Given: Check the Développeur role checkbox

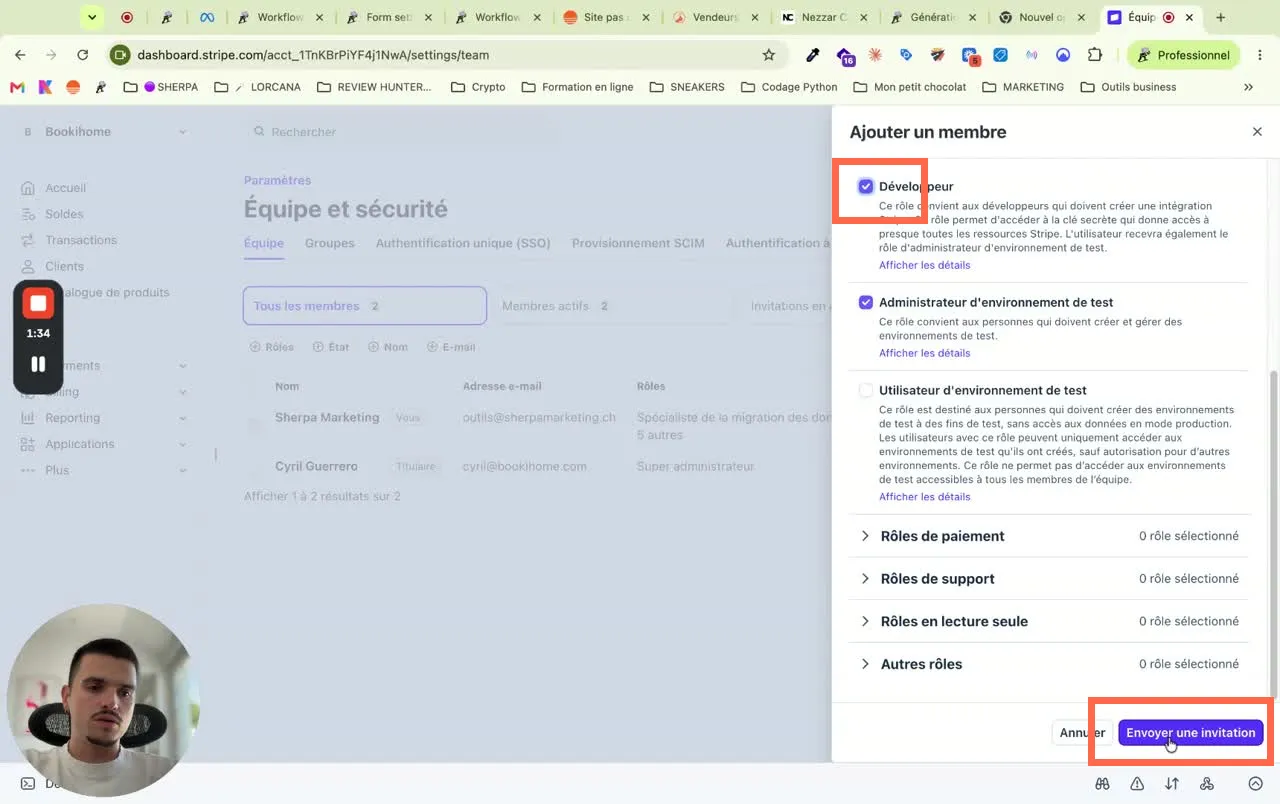Looking at the screenshot, I should point(866,186).
